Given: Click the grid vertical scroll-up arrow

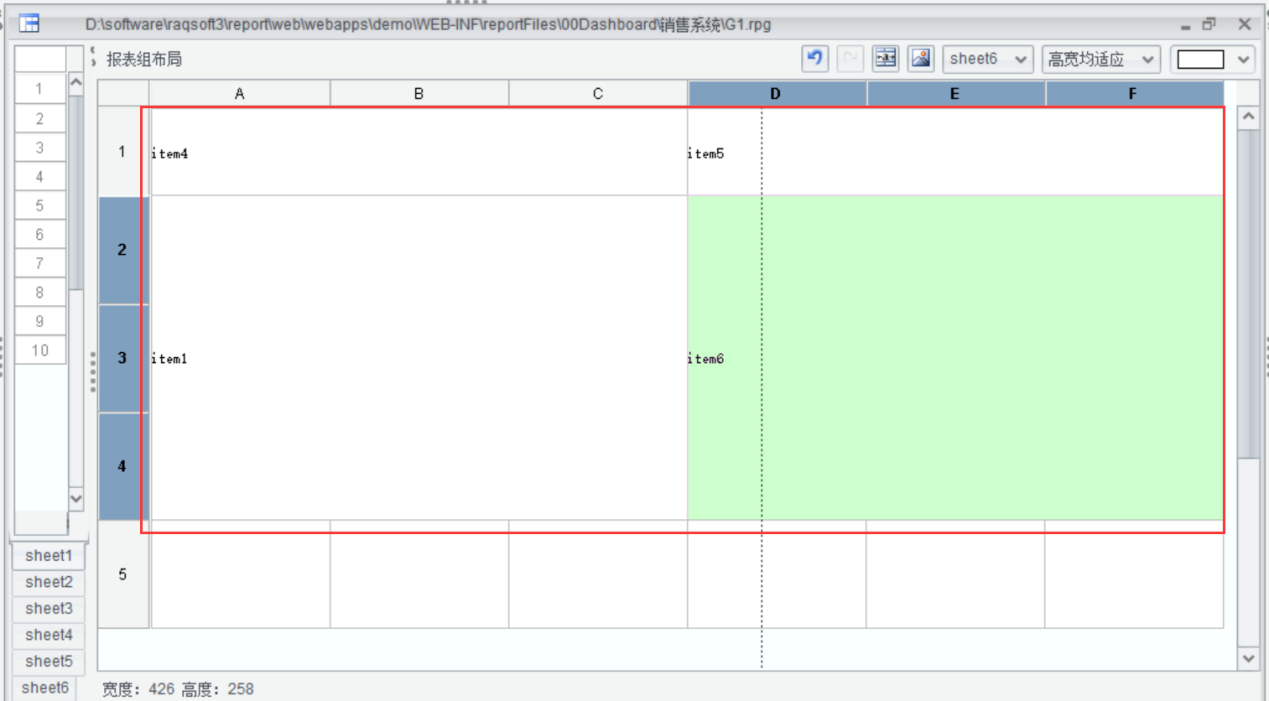Looking at the screenshot, I should 1248,118.
